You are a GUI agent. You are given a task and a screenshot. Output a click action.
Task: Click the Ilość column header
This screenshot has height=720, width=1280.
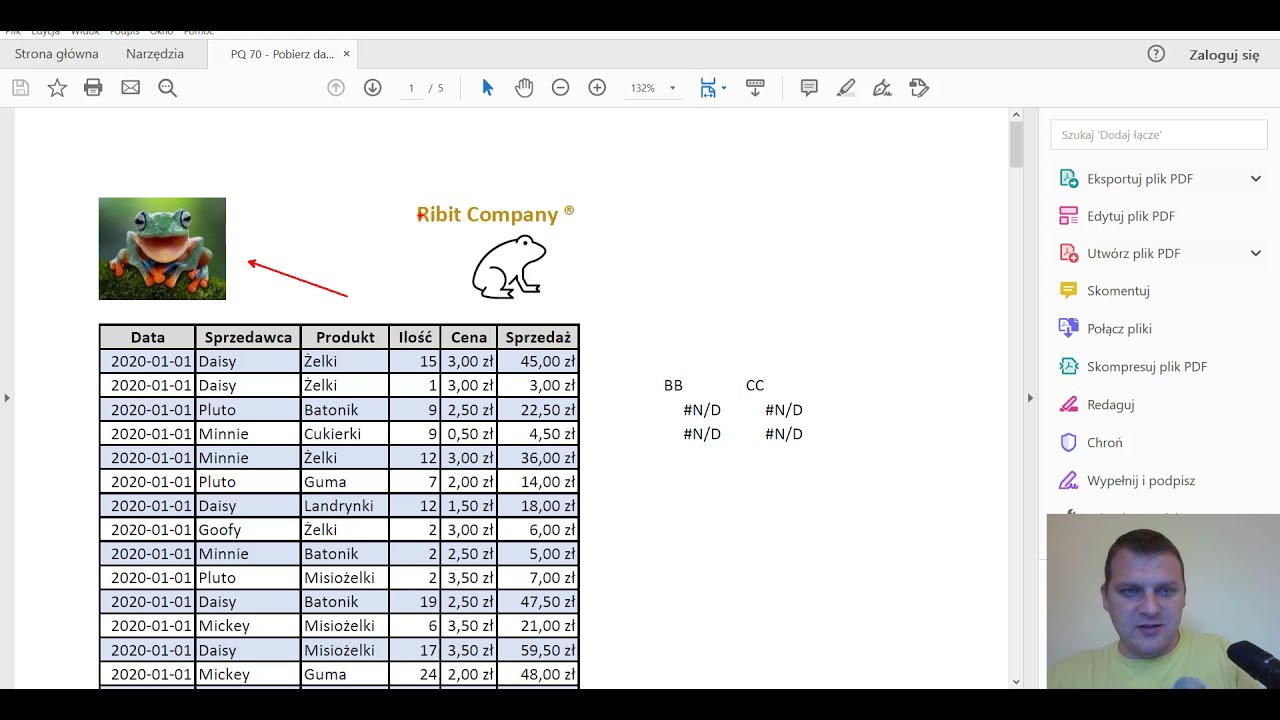[415, 337]
